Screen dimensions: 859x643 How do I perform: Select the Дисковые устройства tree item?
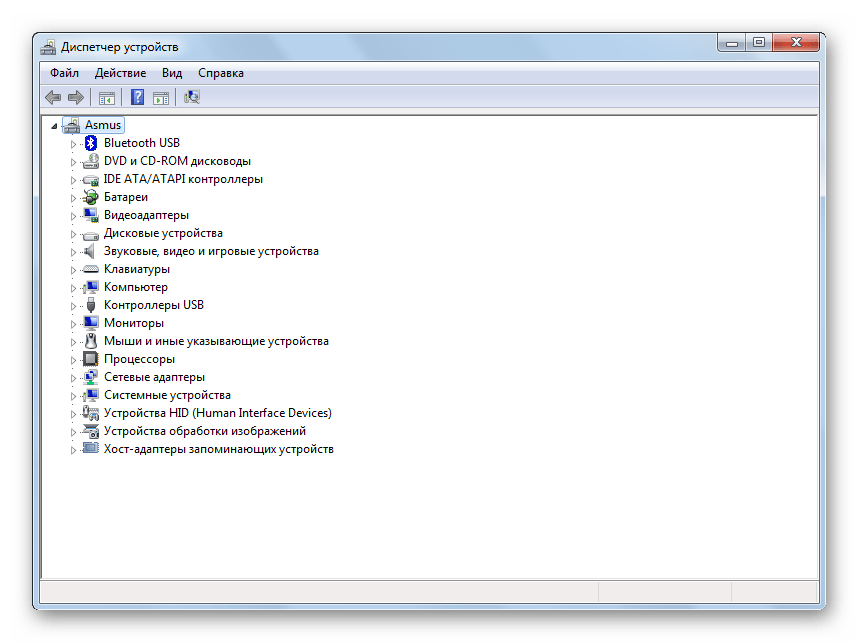(x=163, y=233)
